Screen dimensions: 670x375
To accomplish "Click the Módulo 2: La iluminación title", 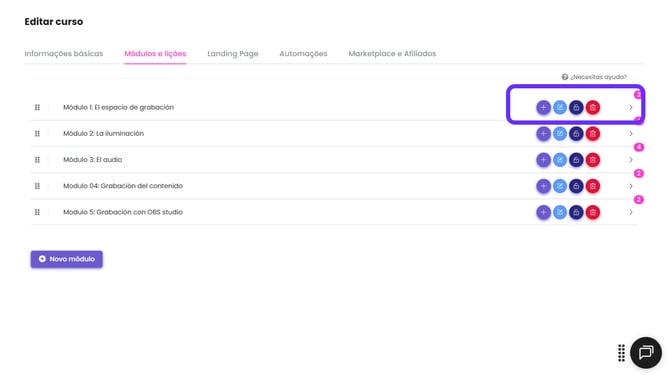I will (x=103, y=134).
